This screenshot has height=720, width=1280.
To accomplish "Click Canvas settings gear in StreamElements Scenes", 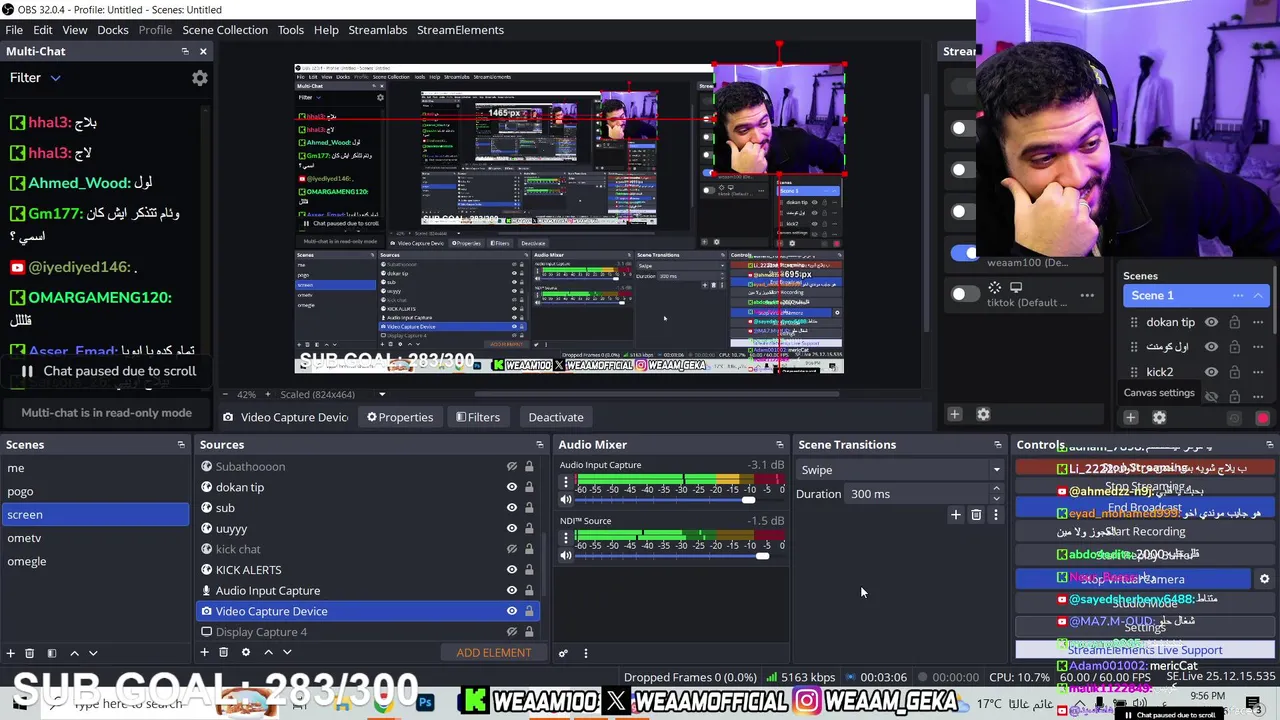I will [1159, 418].
